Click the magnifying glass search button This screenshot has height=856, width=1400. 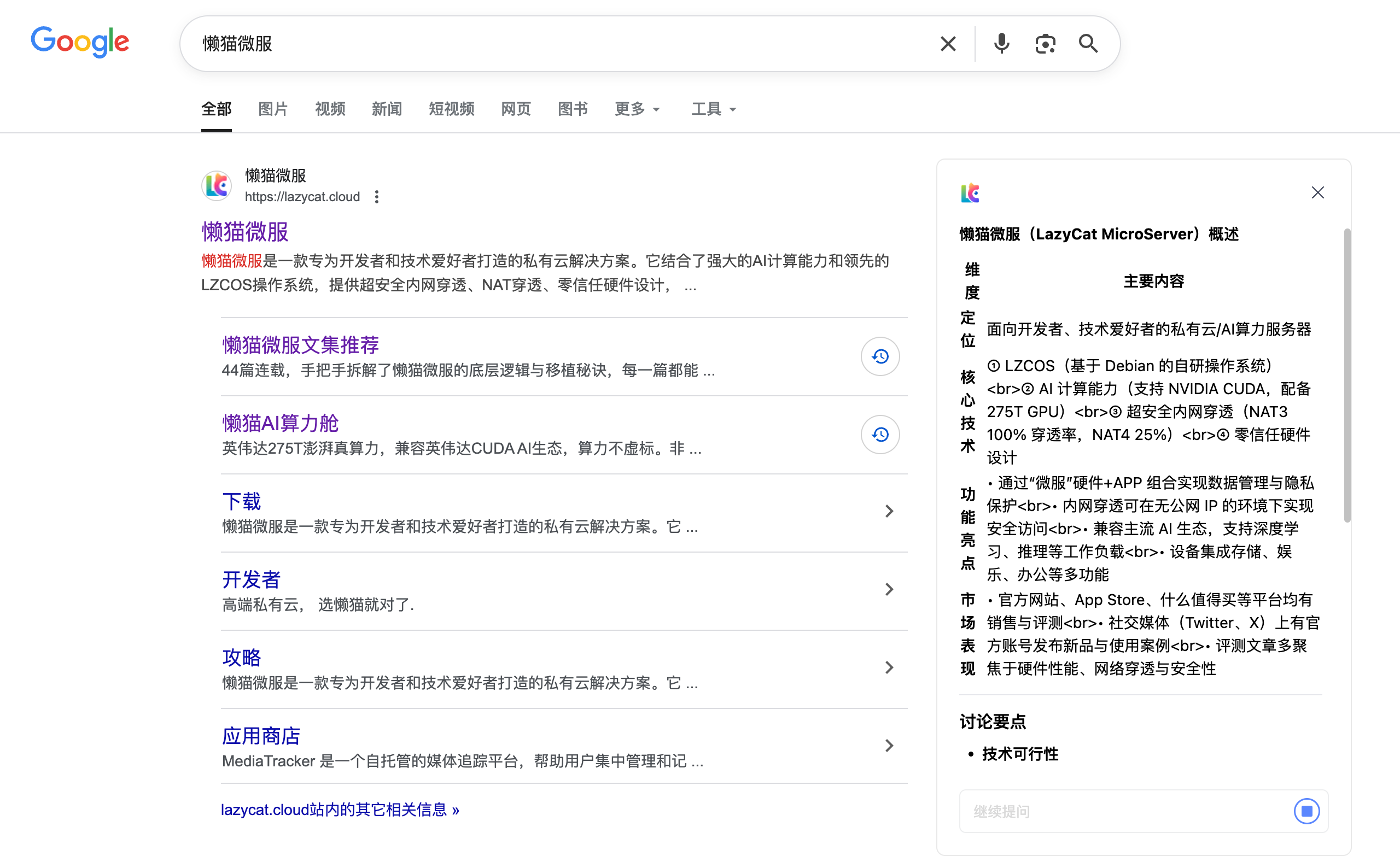click(1088, 44)
